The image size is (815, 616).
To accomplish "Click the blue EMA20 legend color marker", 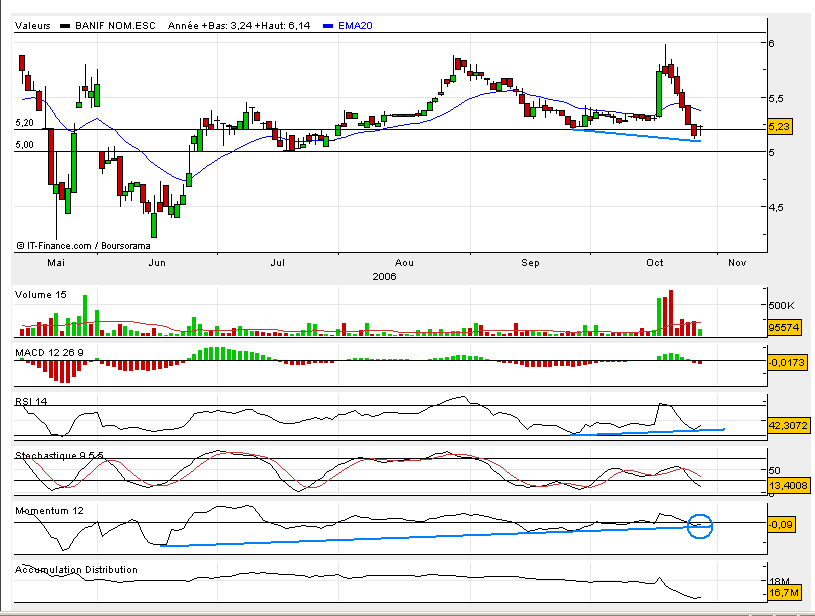I will coord(328,25).
